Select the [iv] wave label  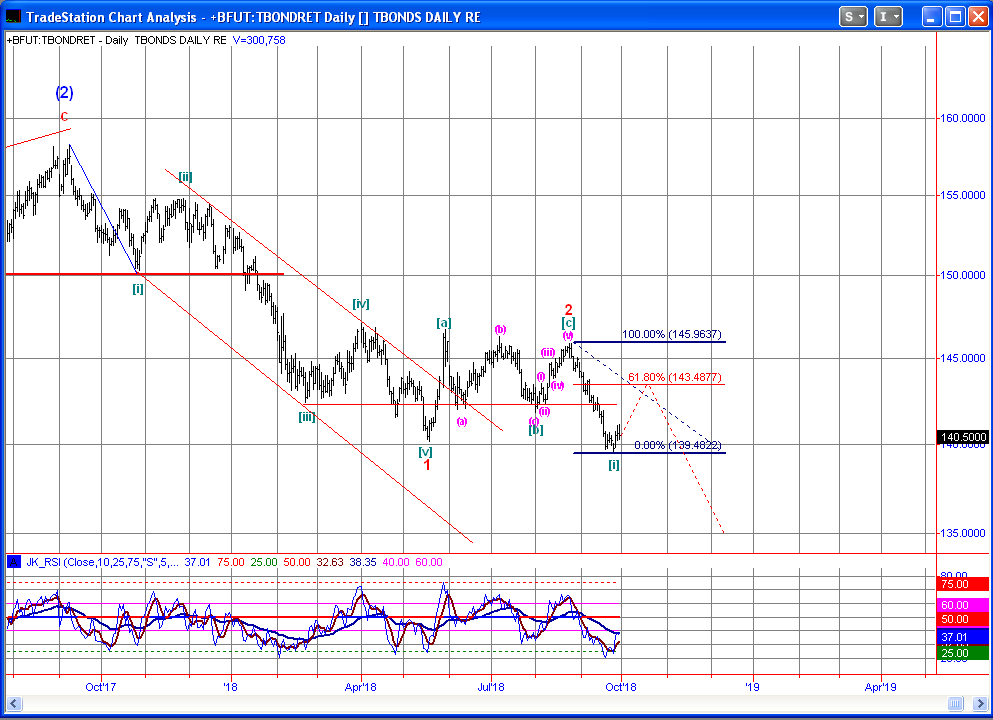(x=360, y=304)
